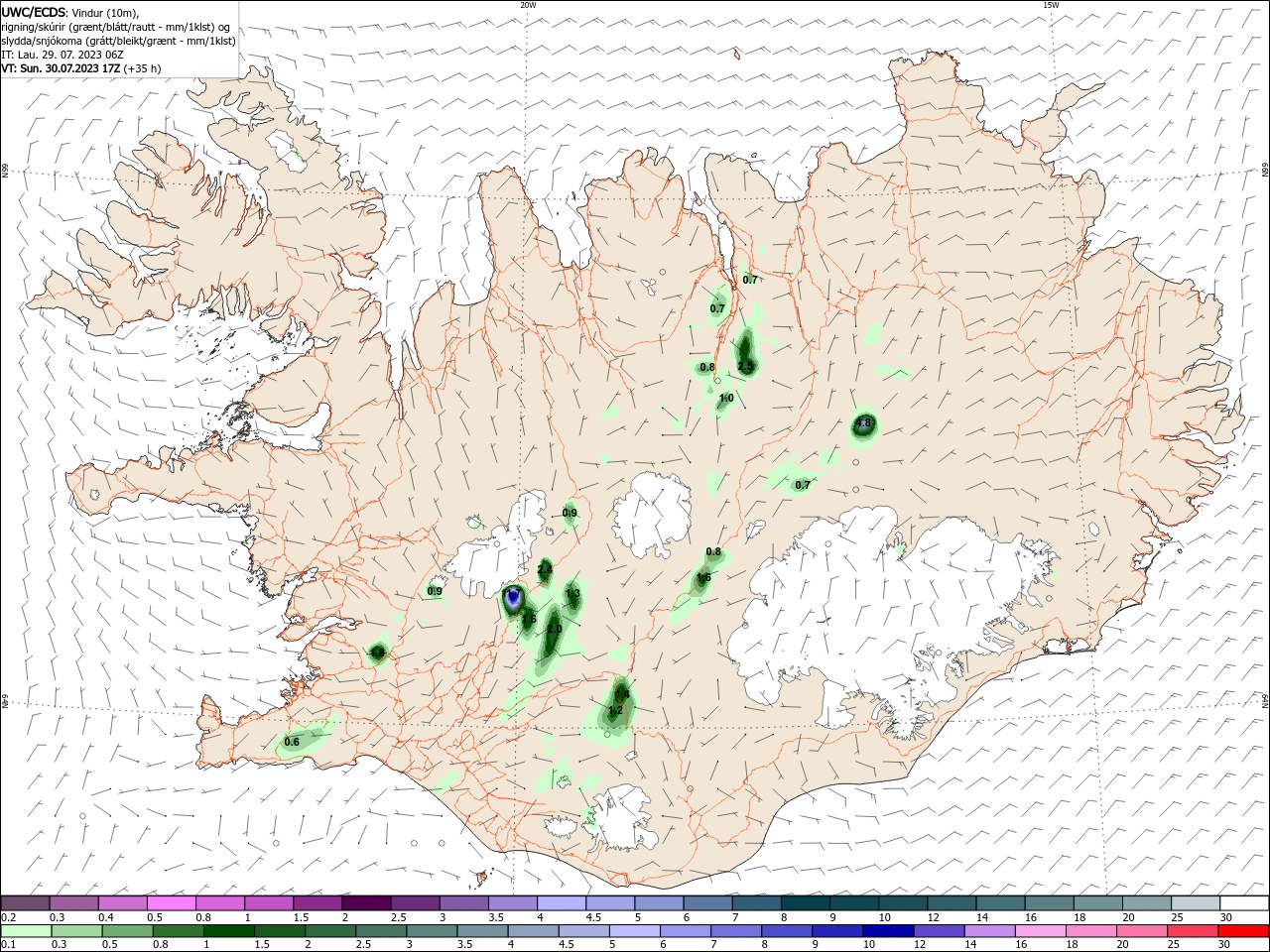Click the 0.2 label under the purple scale
1270x952 pixels.
(9, 917)
